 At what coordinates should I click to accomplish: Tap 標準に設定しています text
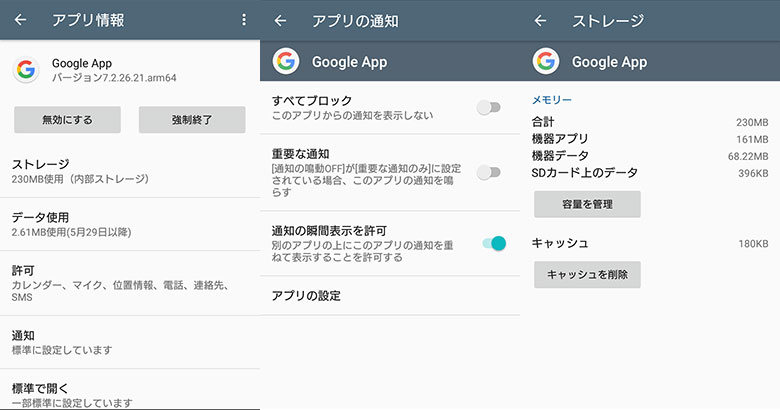click(x=62, y=350)
